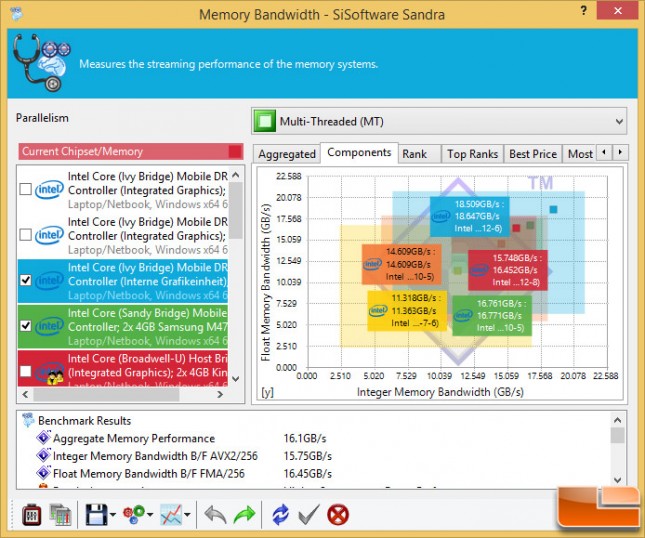Open the partially visible Most tab
The image size is (645, 538).
coord(579,154)
